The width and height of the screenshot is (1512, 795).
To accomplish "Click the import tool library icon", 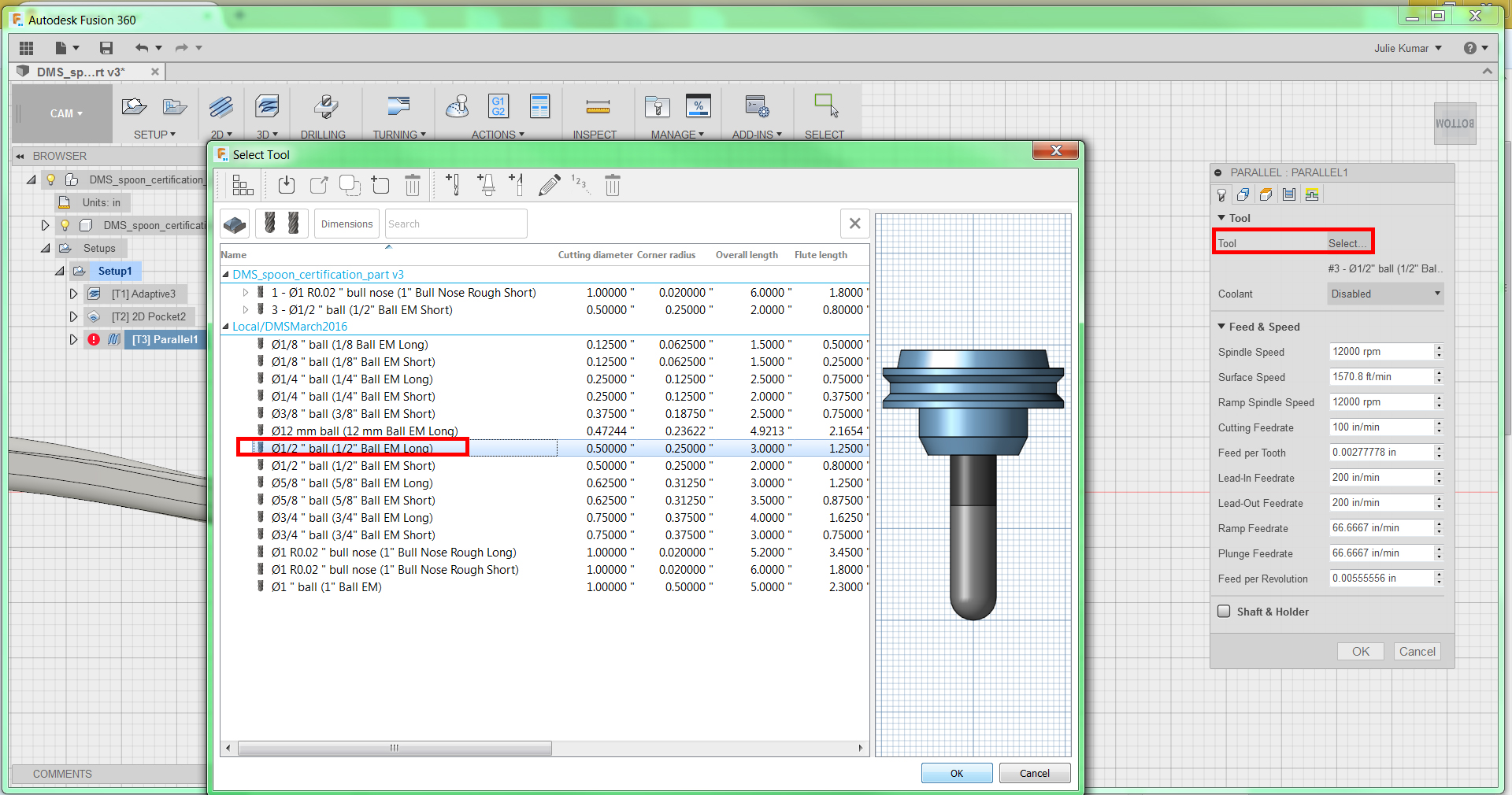I will pyautogui.click(x=287, y=185).
